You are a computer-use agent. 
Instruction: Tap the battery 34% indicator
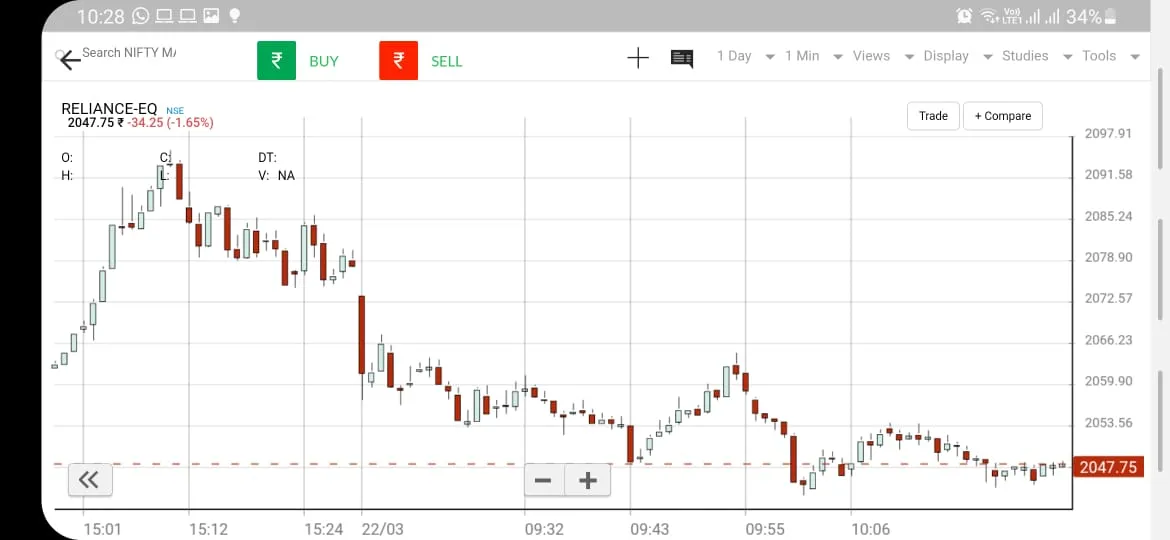(x=1092, y=16)
